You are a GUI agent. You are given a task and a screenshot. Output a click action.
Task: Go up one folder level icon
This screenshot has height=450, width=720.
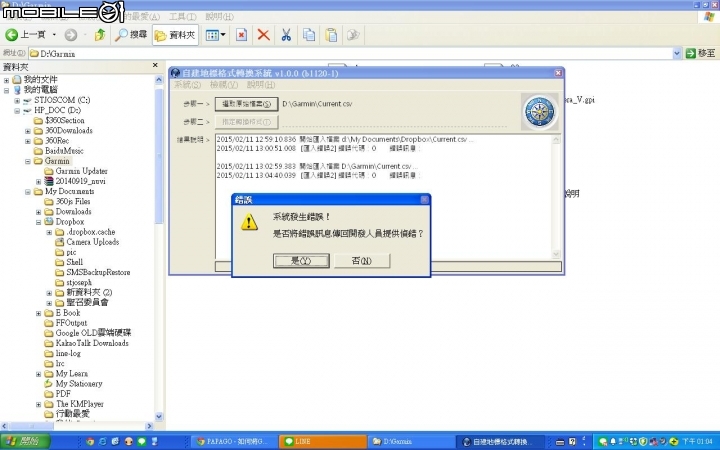coord(100,35)
